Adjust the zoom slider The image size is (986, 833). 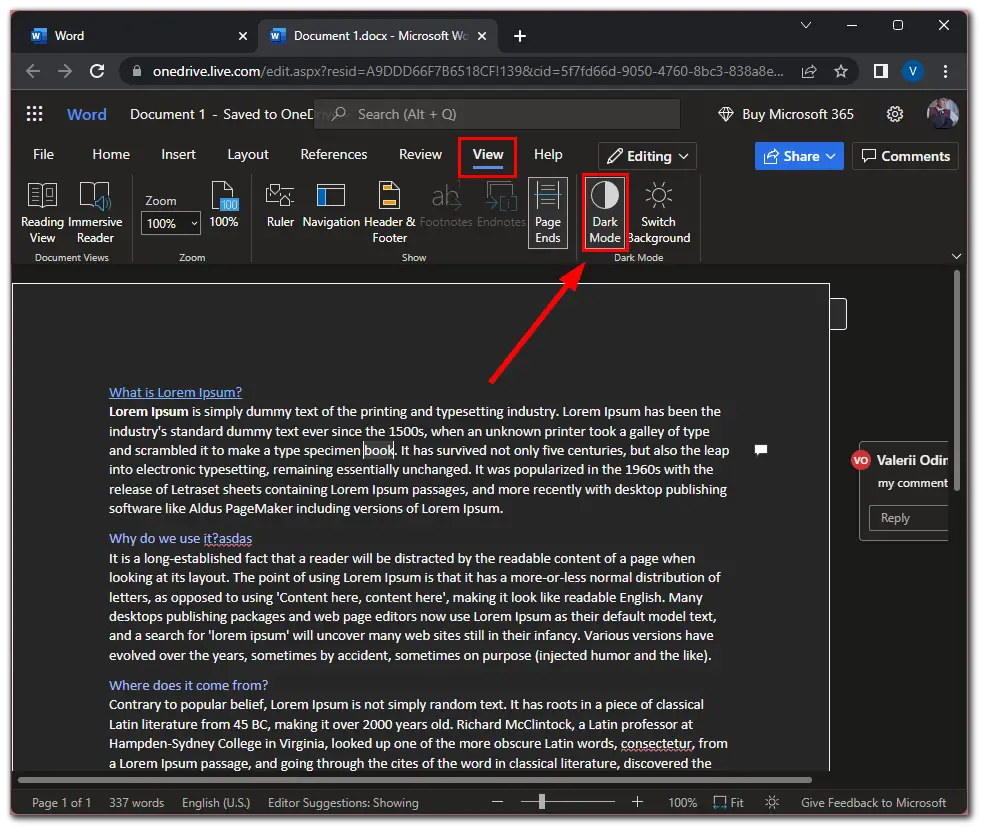pyautogui.click(x=540, y=802)
